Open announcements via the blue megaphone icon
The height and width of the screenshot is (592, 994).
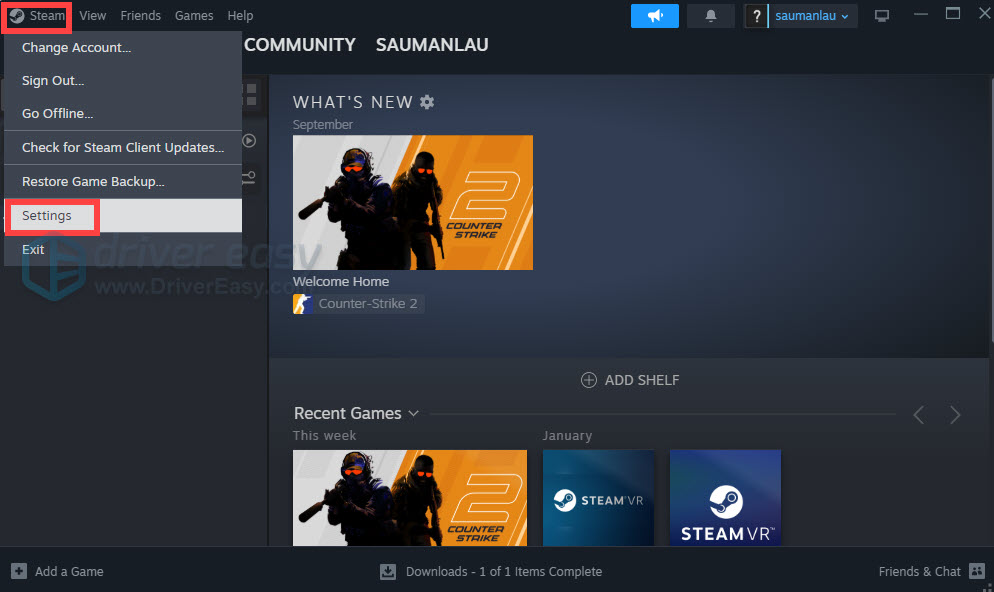[655, 15]
